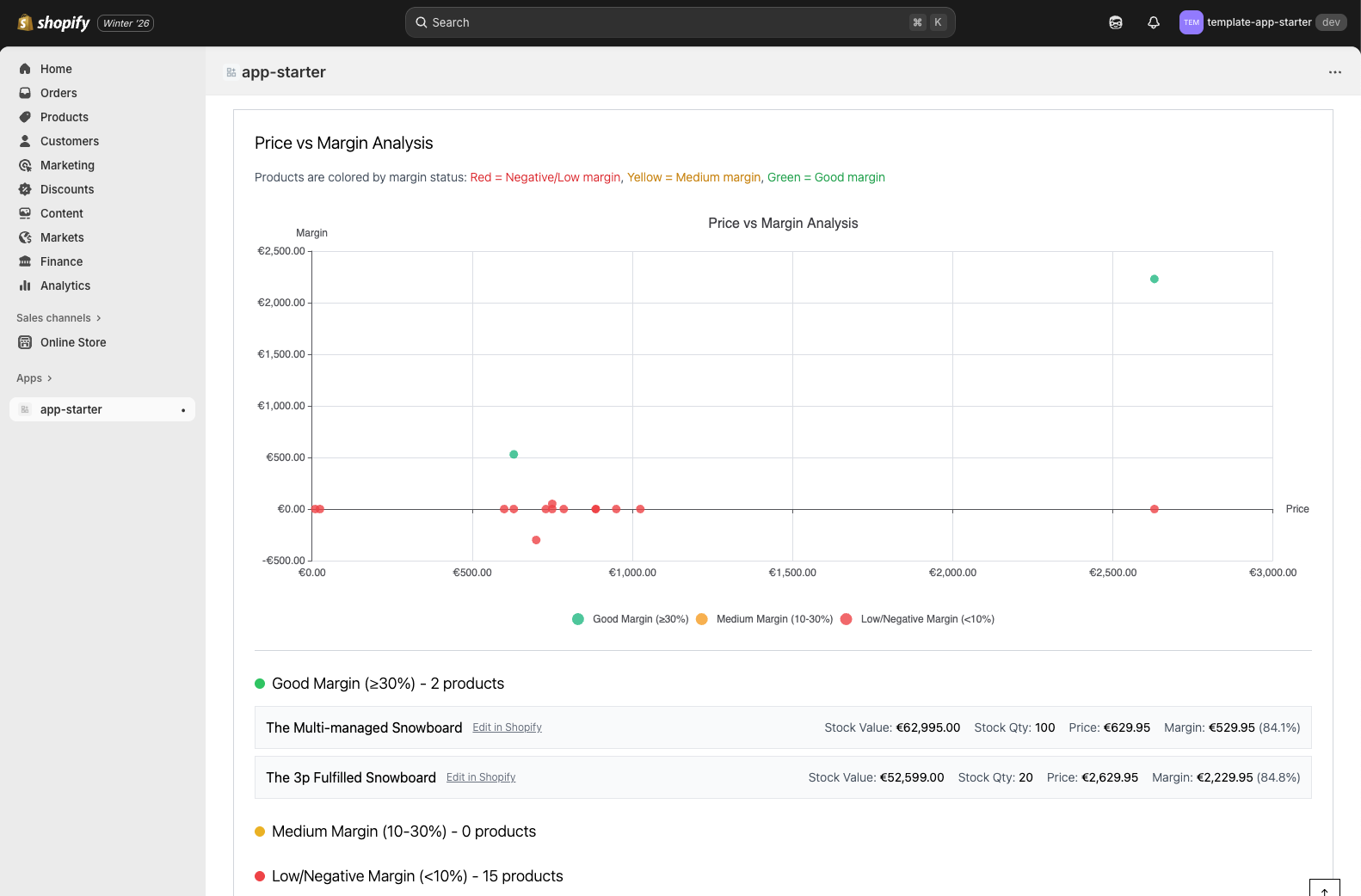This screenshot has width=1361, height=896.
Task: Click Medium Margin 0 products heading
Action: click(x=403, y=832)
